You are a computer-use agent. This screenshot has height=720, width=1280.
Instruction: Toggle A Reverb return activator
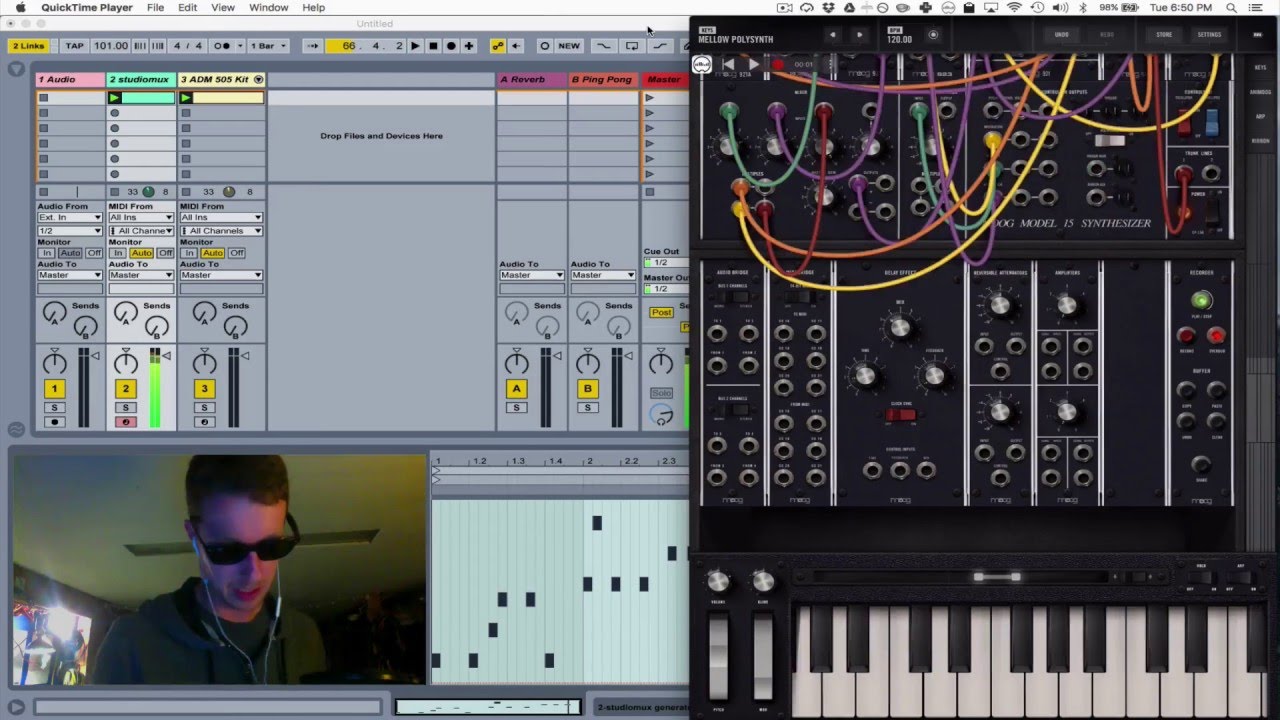(x=516, y=389)
